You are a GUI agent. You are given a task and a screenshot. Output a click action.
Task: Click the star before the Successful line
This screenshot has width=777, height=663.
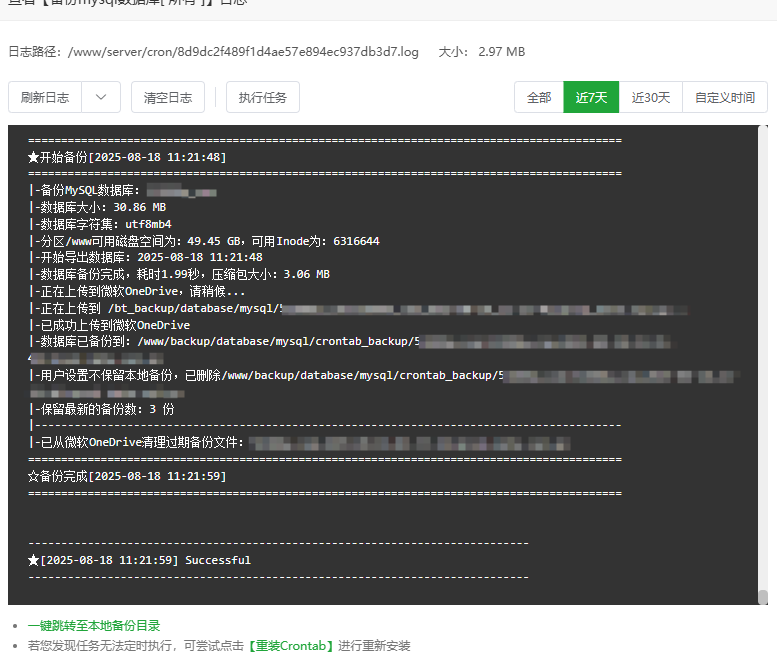click(33, 560)
